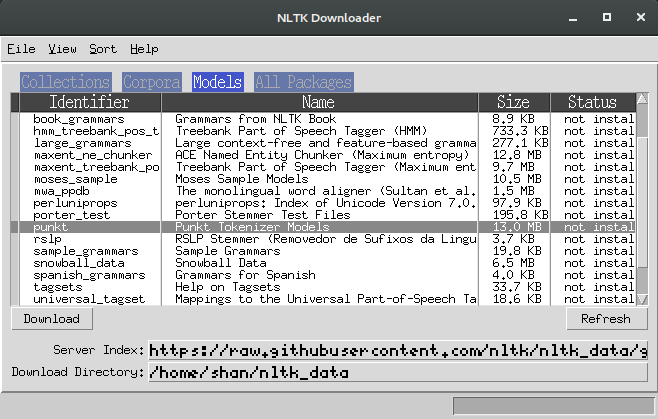This screenshot has width=658, height=419.
Task: Click the download progress bar
Action: point(554,406)
